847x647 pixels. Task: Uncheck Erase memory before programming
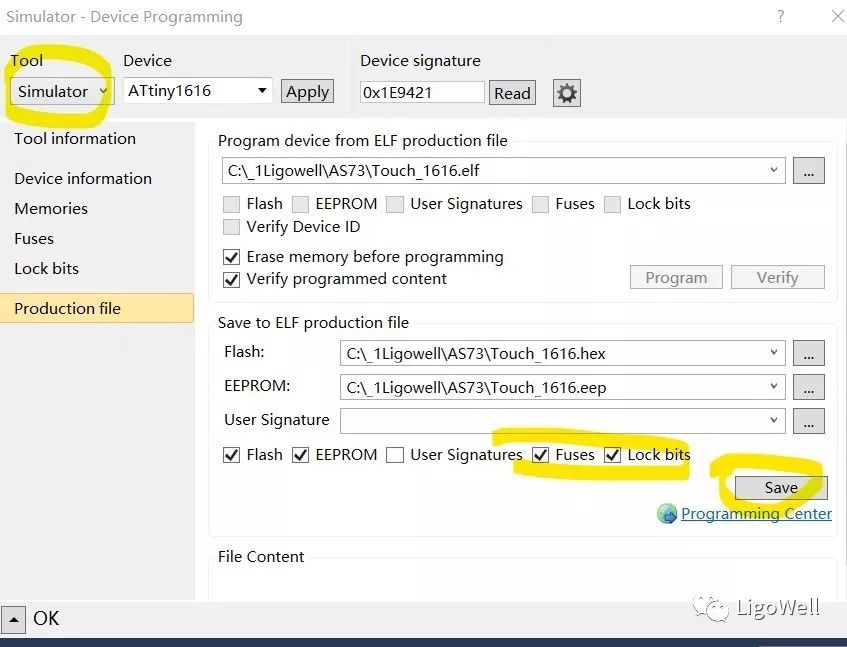(x=232, y=257)
